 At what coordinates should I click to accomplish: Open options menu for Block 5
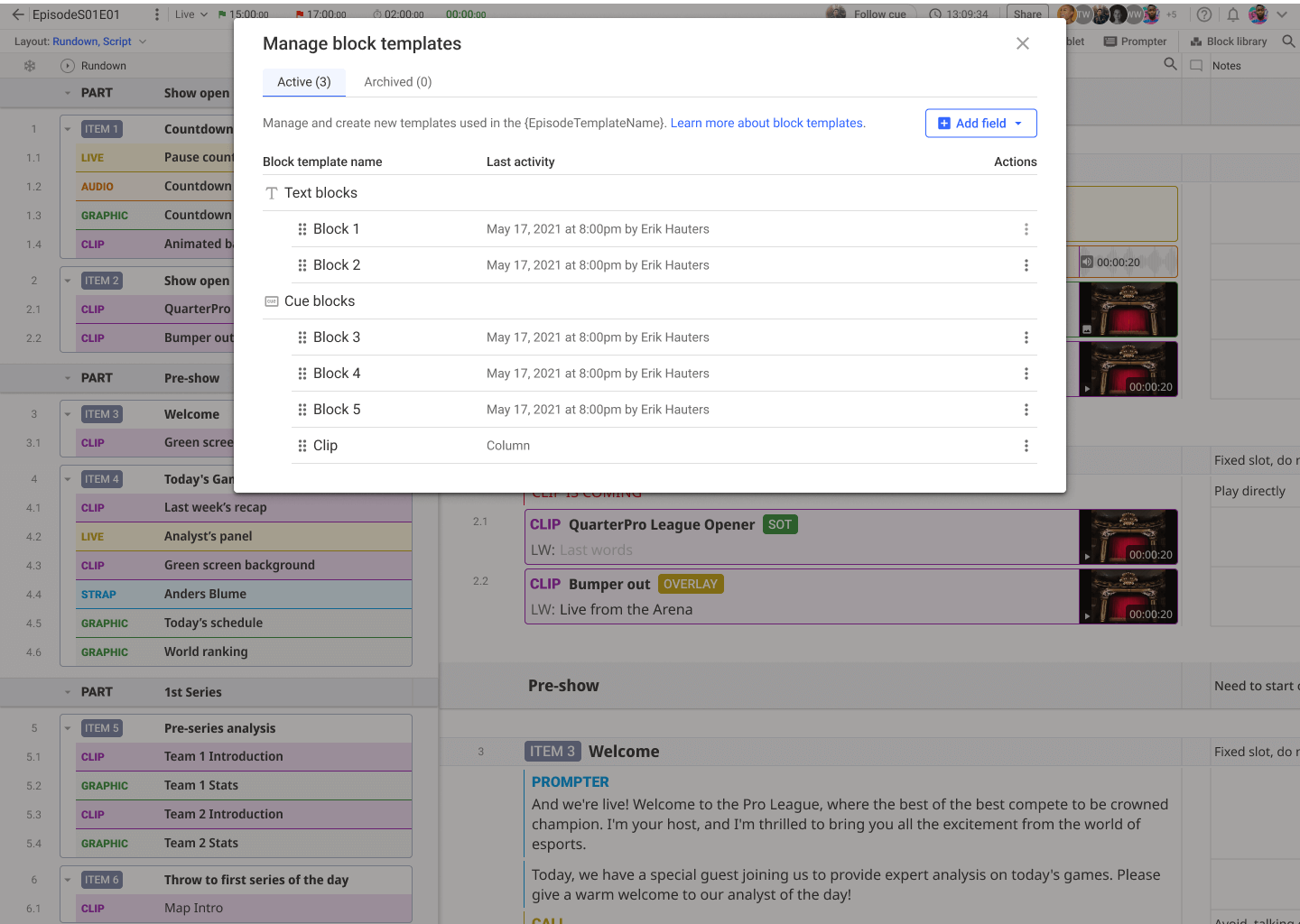tap(1026, 410)
